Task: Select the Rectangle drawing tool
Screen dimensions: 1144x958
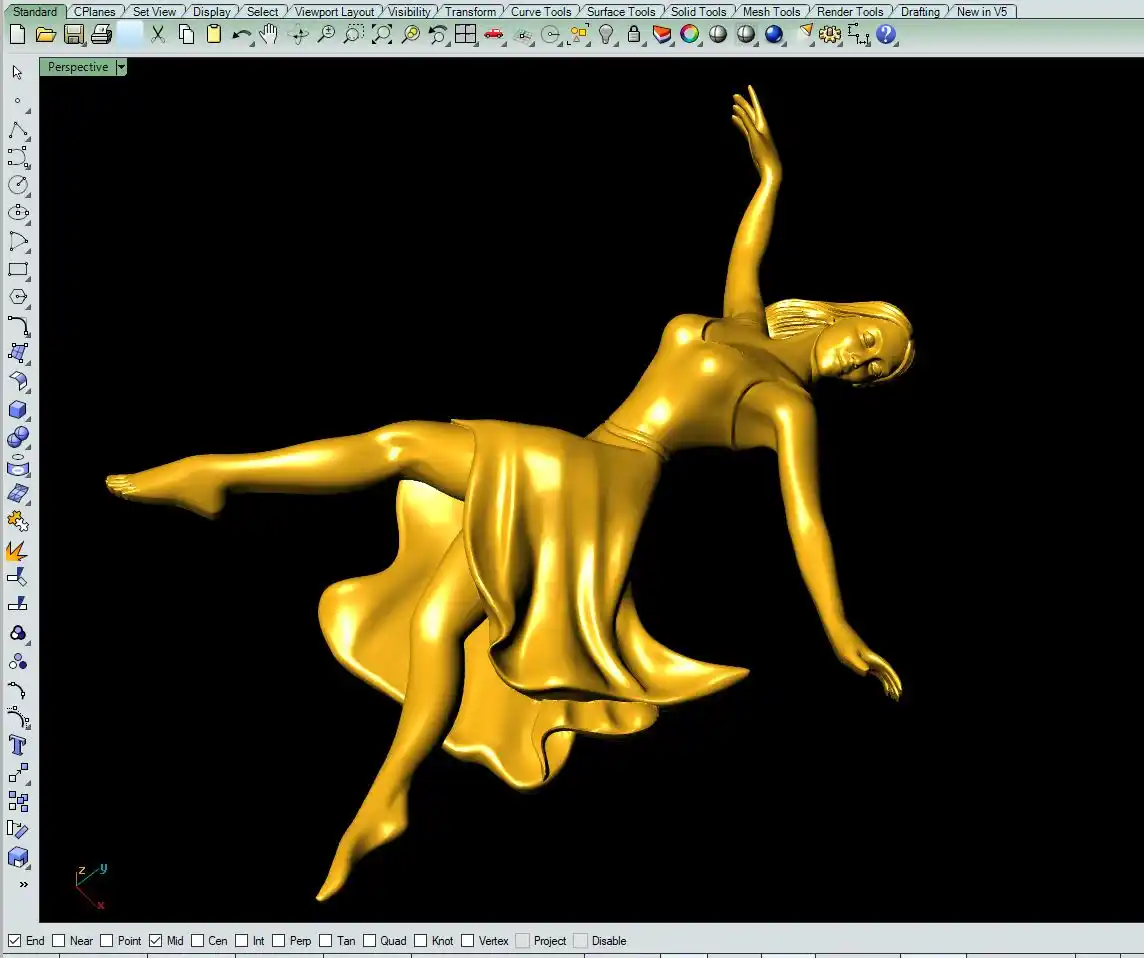Action: tap(18, 270)
